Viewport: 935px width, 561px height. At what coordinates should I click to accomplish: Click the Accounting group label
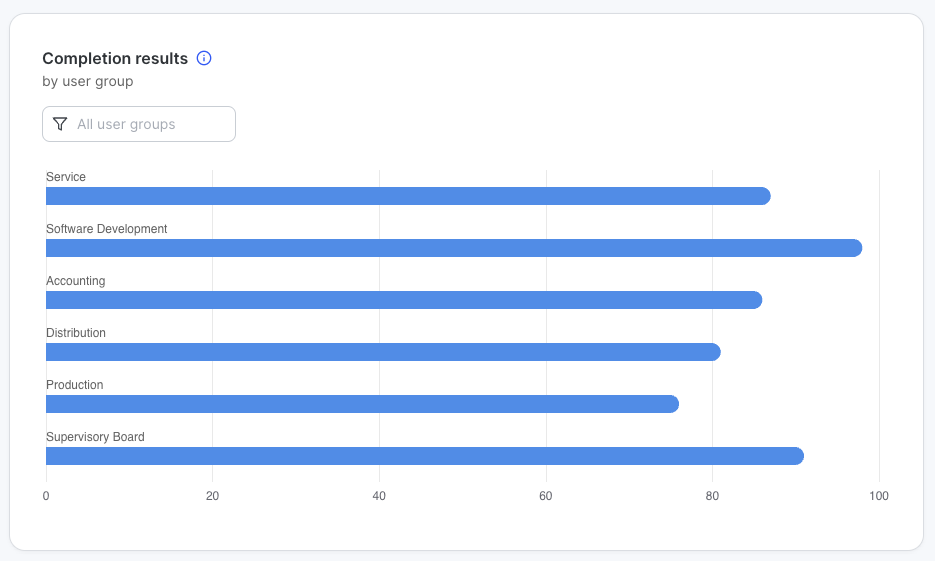coord(76,281)
